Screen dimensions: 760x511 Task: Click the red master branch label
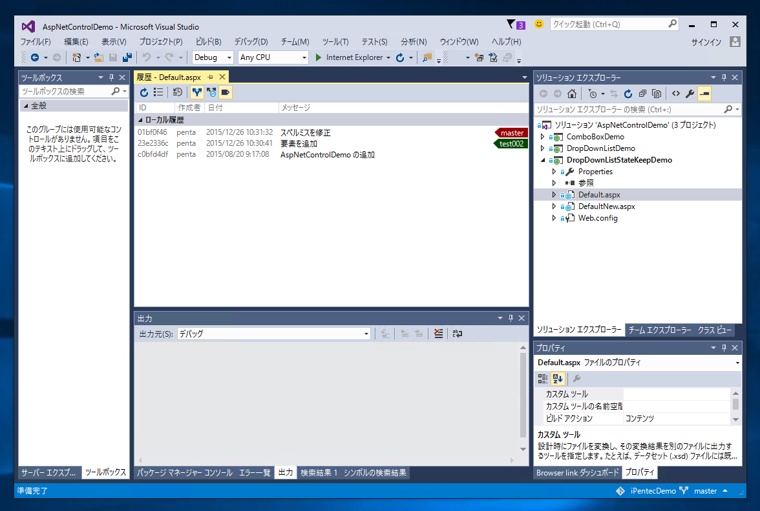click(511, 133)
